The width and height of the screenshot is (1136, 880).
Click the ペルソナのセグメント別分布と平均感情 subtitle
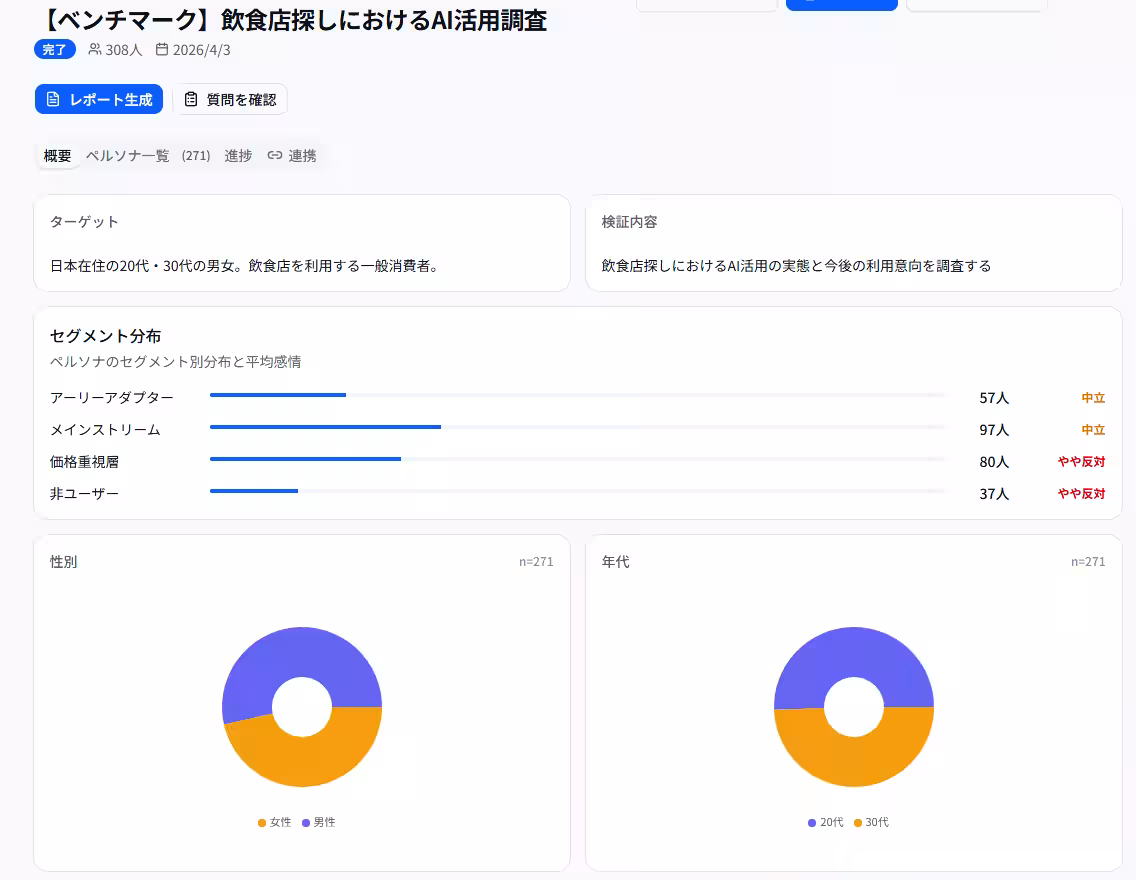[x=175, y=361]
